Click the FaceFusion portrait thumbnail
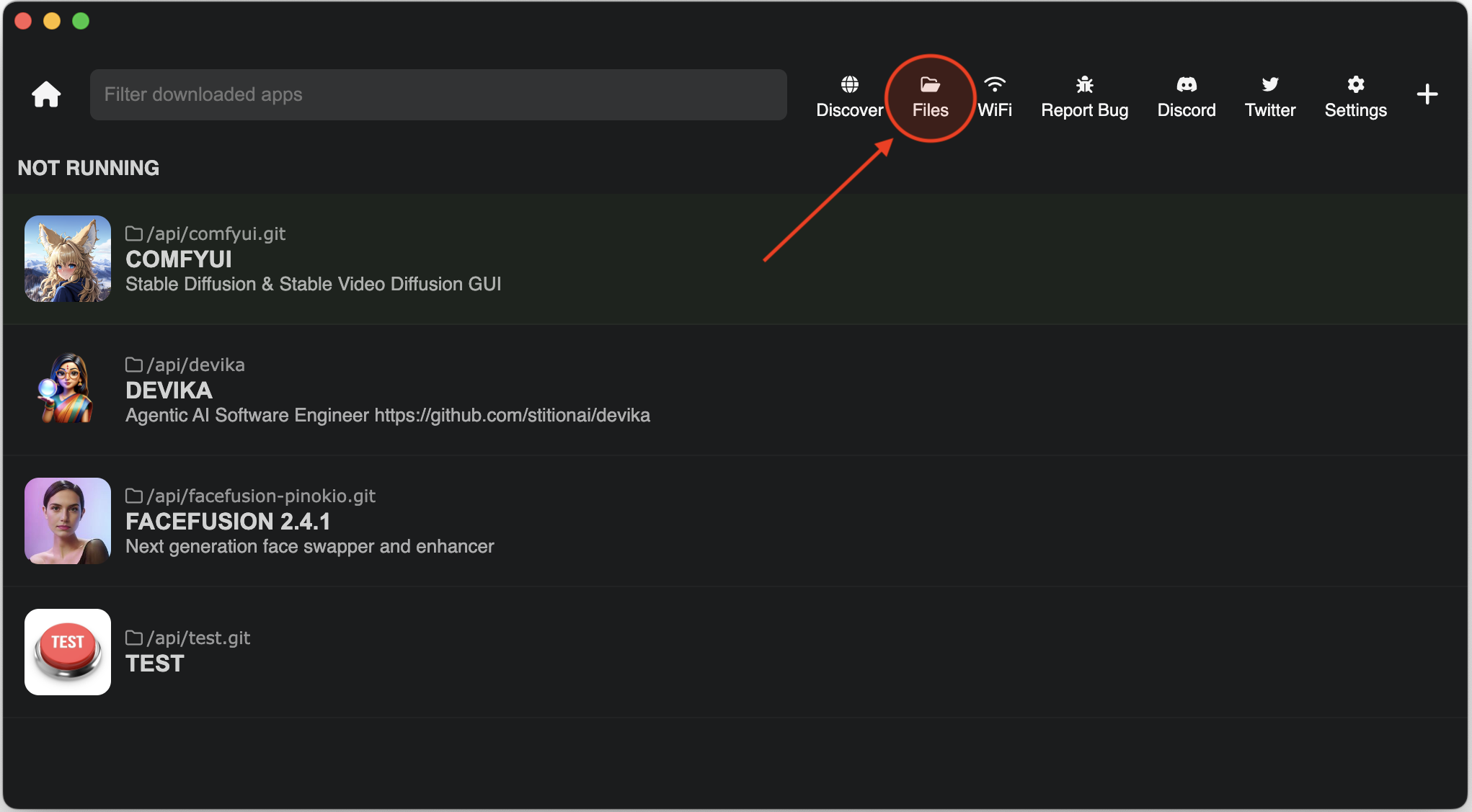 tap(68, 521)
